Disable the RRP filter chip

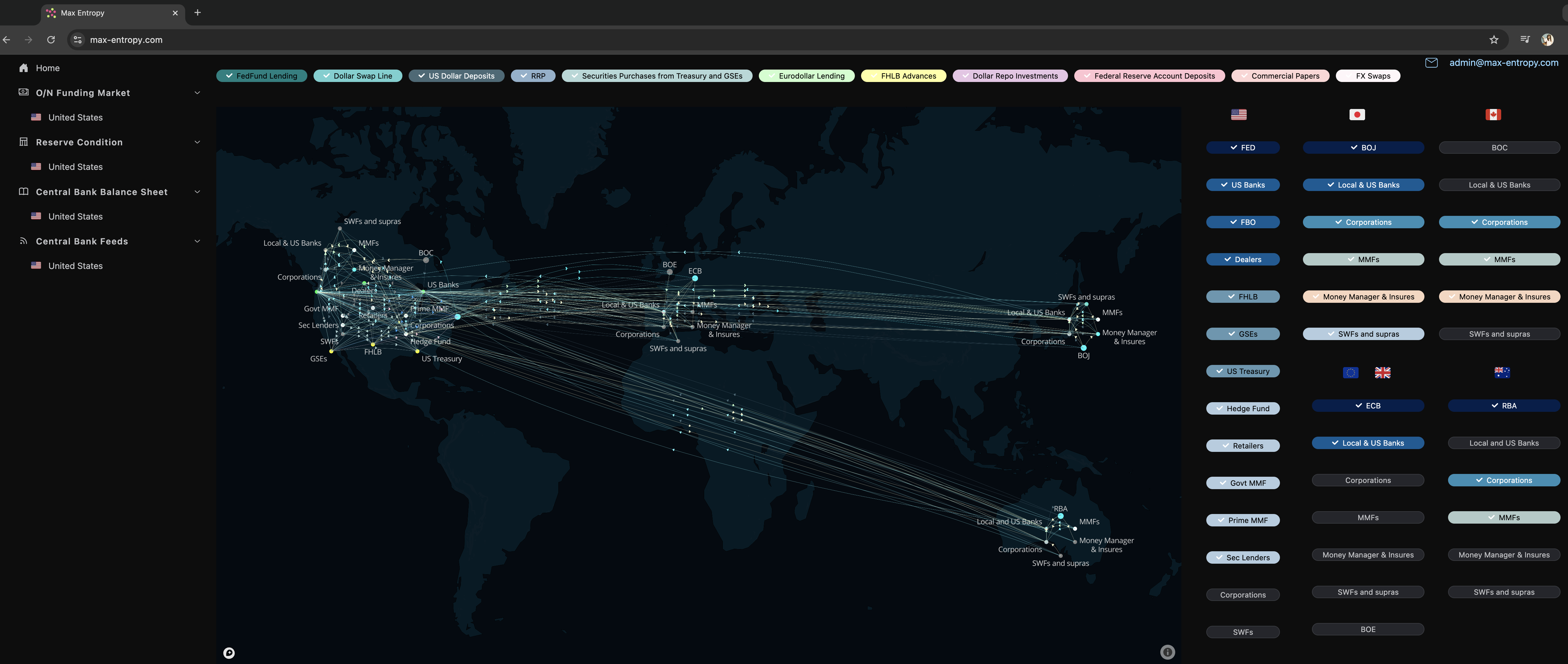pyautogui.click(x=533, y=76)
